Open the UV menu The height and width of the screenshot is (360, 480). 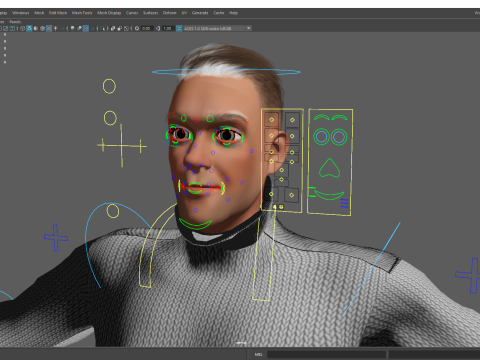[x=184, y=13]
